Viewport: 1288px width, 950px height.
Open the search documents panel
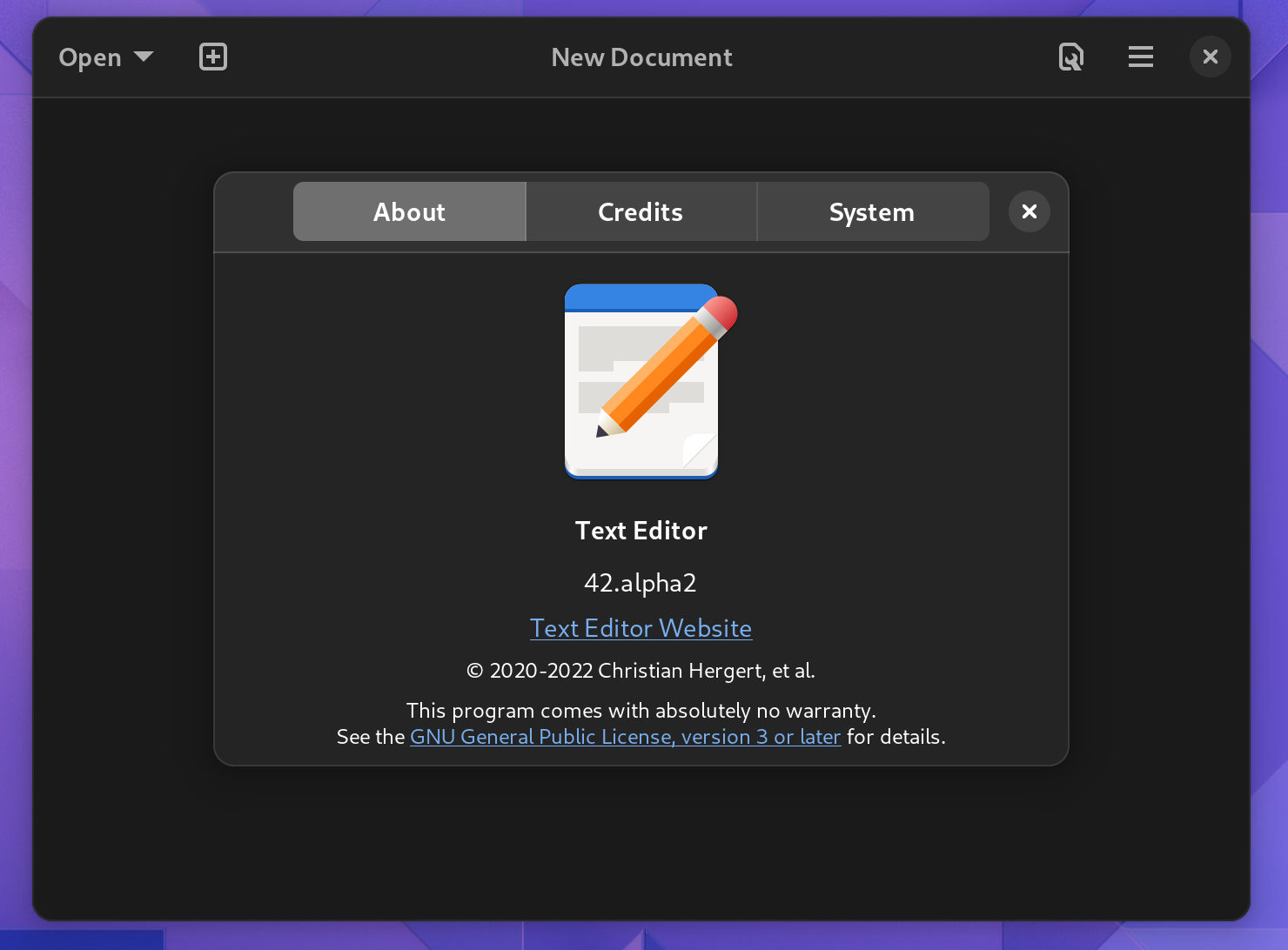[x=1070, y=57]
